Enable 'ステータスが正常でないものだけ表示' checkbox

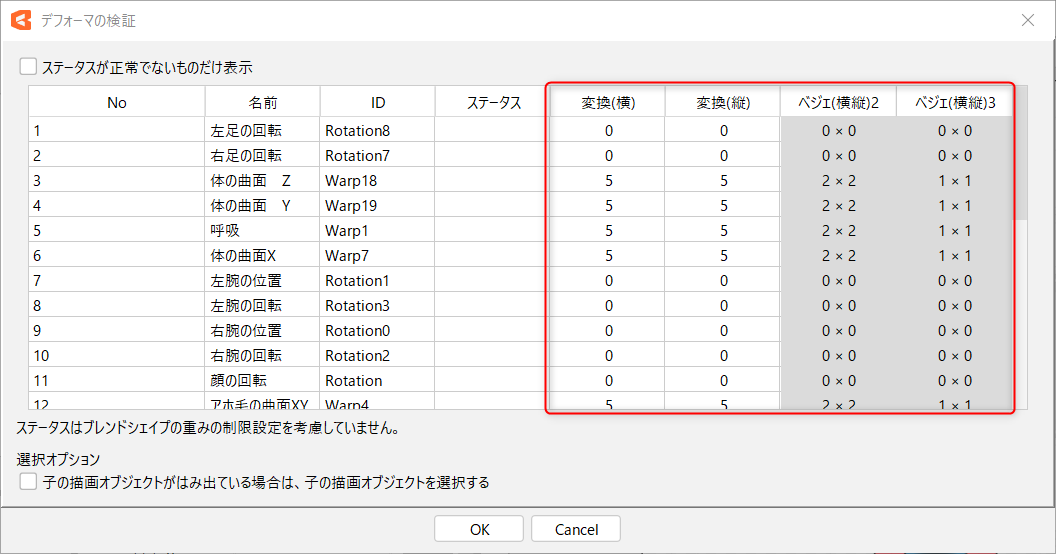tap(28, 68)
